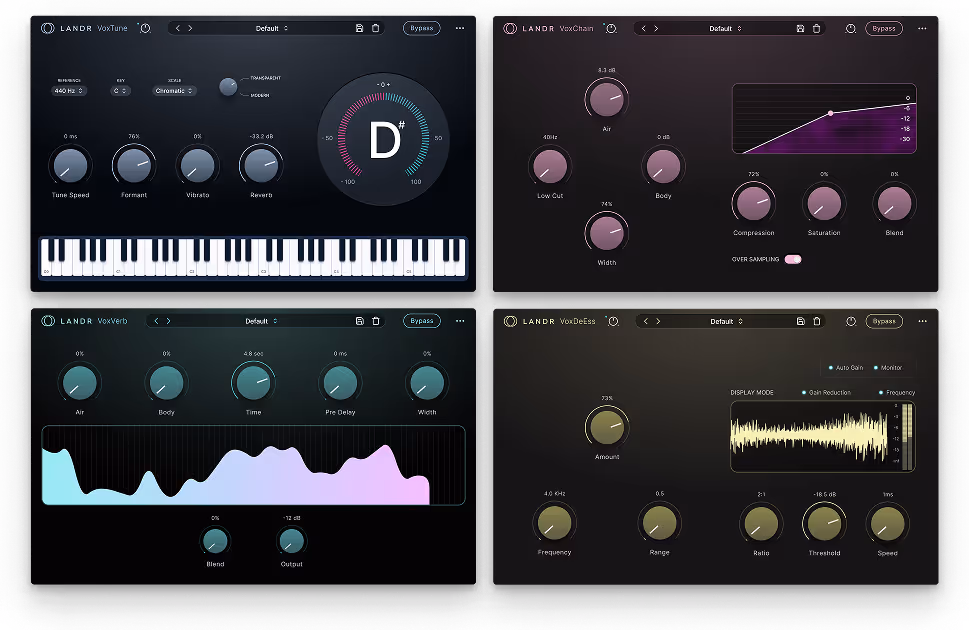This screenshot has height=630, width=969.
Task: Select Frequency display mode in VoxDeEss
Action: point(897,393)
